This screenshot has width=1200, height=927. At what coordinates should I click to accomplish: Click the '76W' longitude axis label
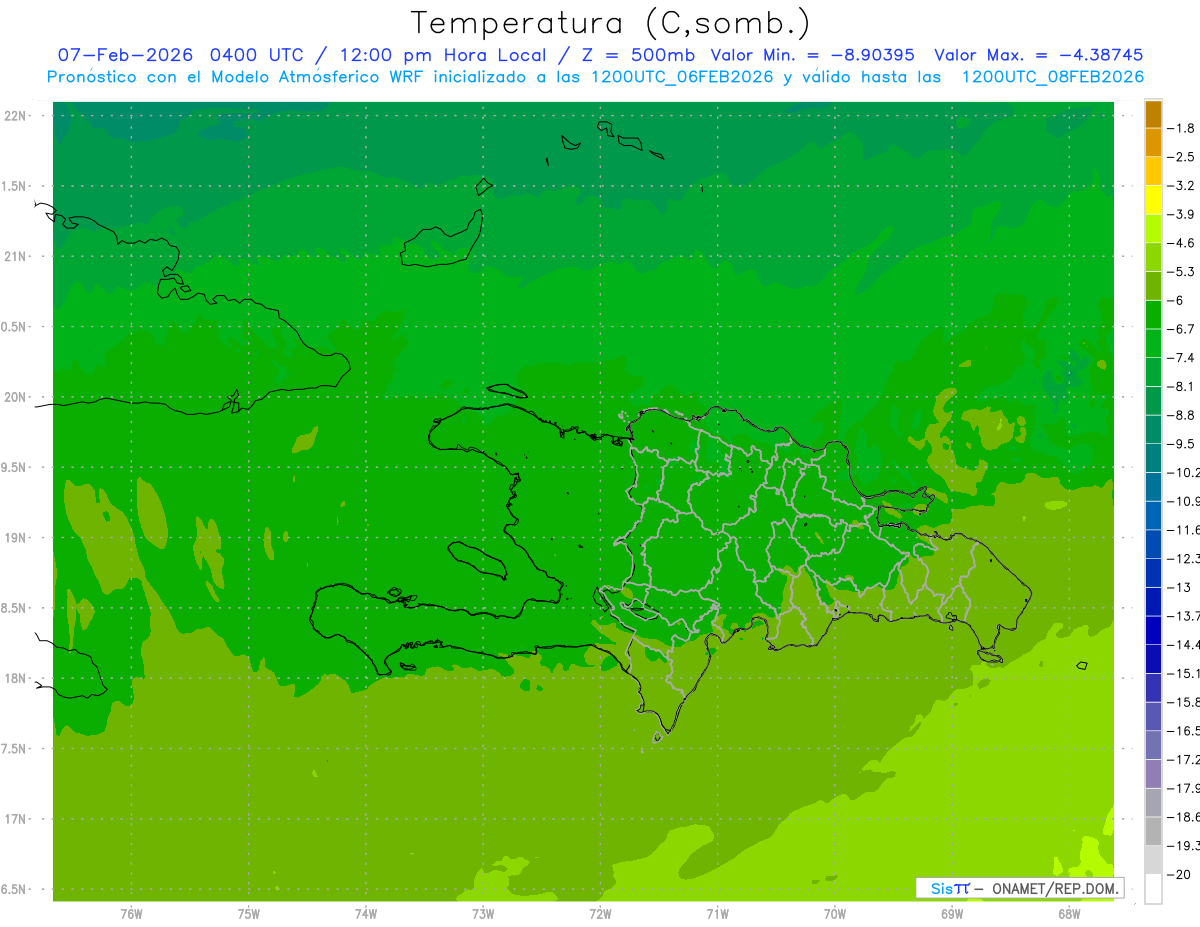pos(131,914)
